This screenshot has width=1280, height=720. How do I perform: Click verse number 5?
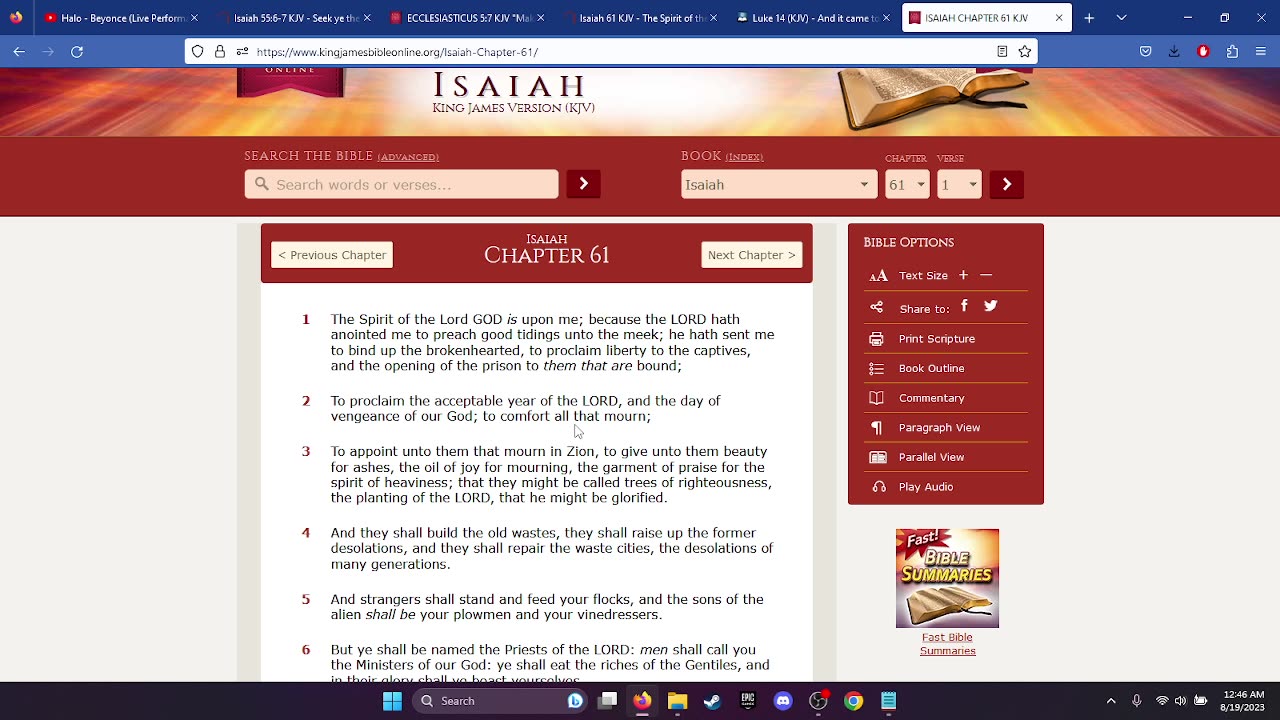pyautogui.click(x=306, y=600)
